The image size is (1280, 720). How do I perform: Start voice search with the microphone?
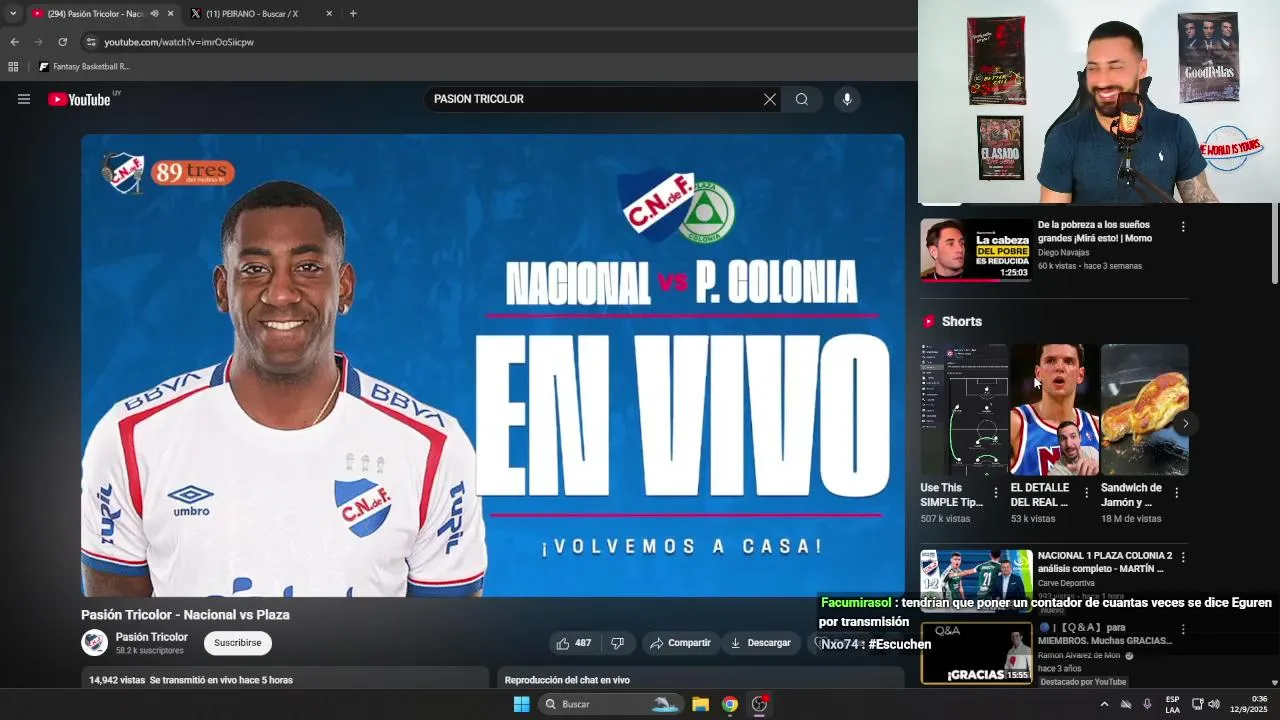point(847,99)
